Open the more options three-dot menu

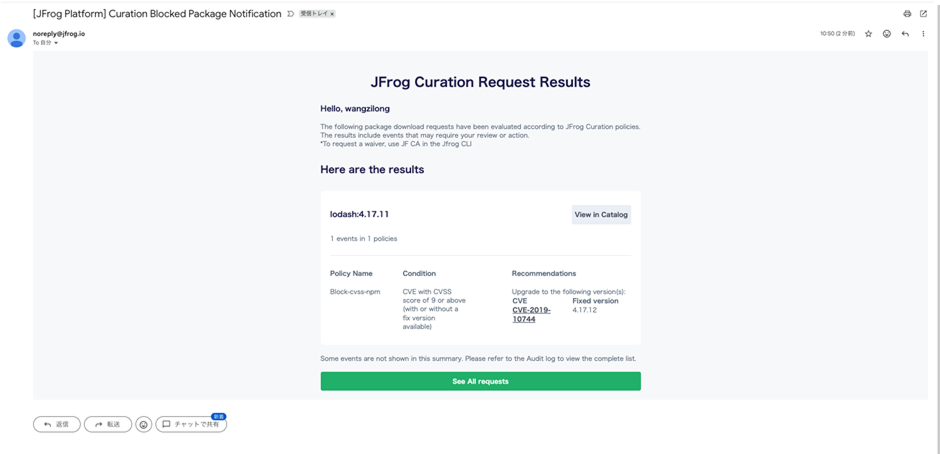923,34
